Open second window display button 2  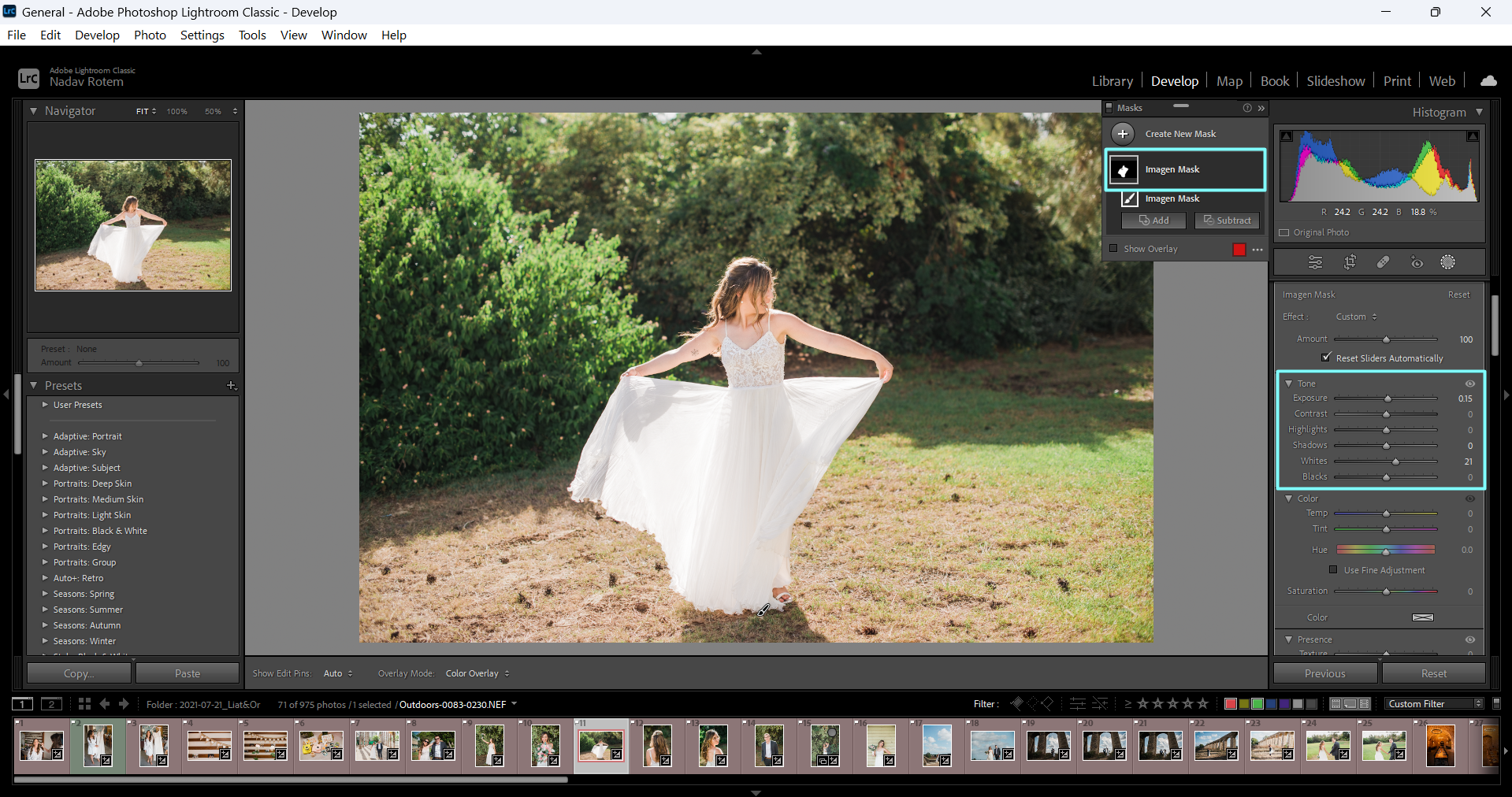51,704
